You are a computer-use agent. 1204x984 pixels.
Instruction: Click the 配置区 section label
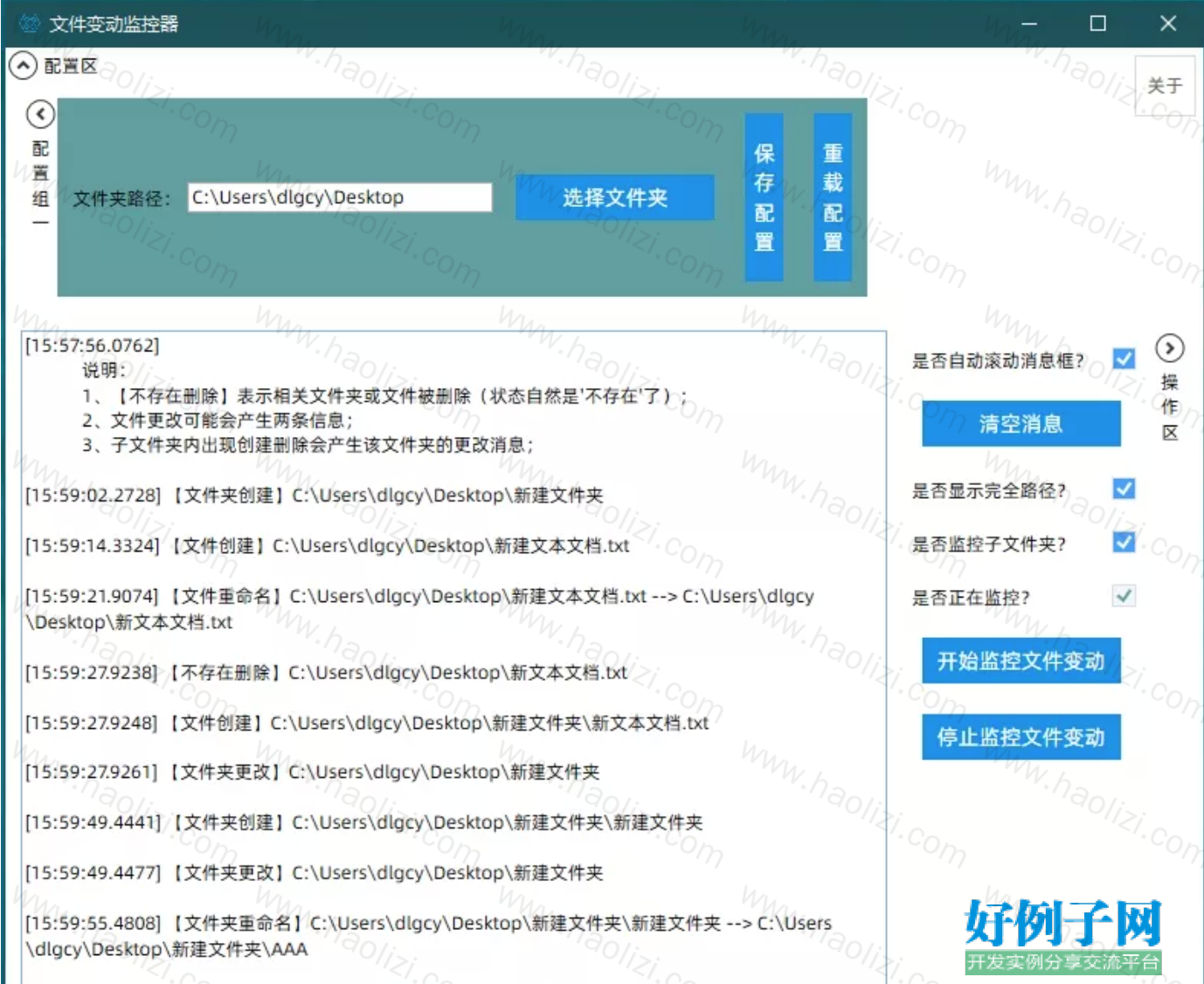click(x=71, y=66)
